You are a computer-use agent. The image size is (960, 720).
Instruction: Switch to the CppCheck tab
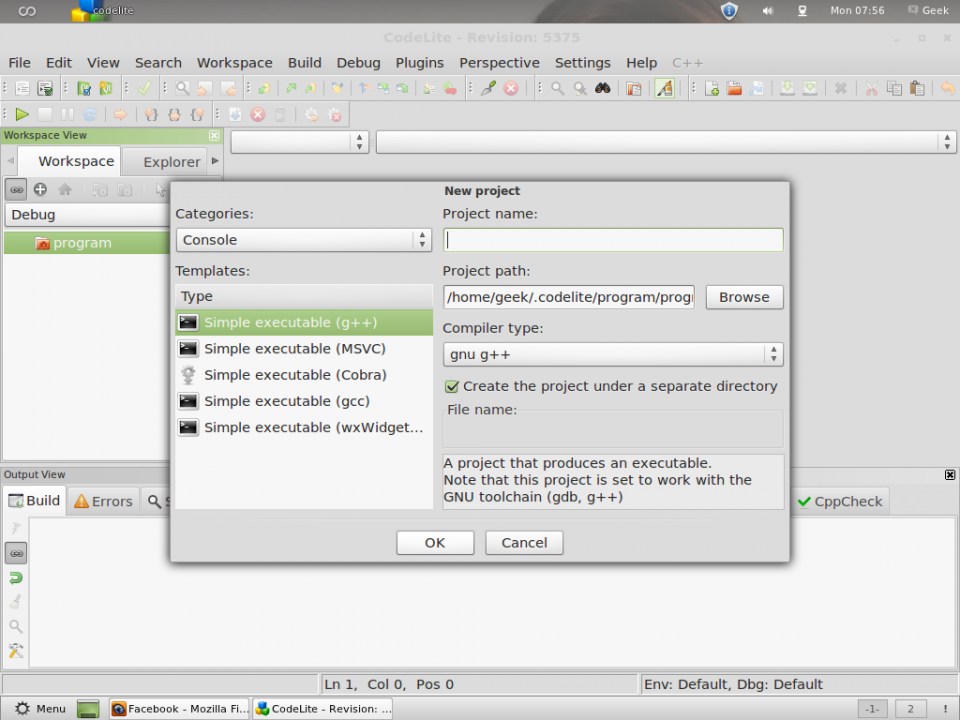841,501
